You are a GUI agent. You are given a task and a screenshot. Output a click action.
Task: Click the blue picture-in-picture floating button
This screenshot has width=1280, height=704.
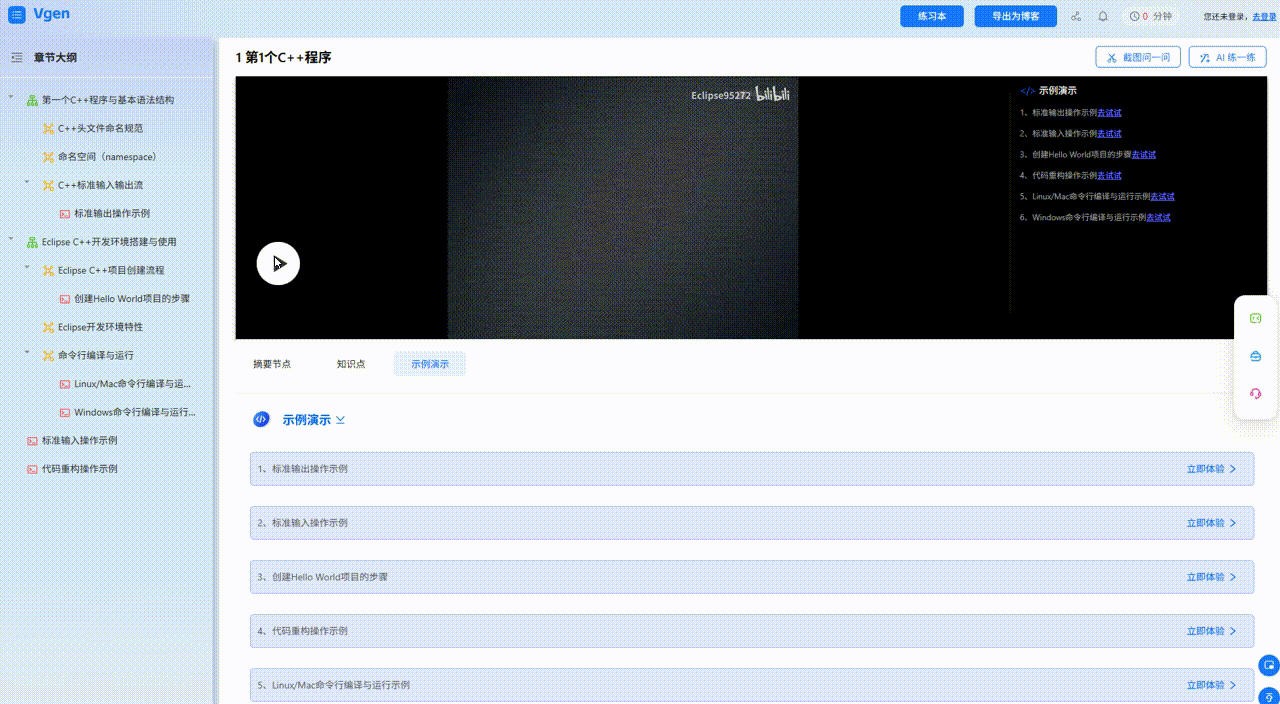tap(1268, 665)
